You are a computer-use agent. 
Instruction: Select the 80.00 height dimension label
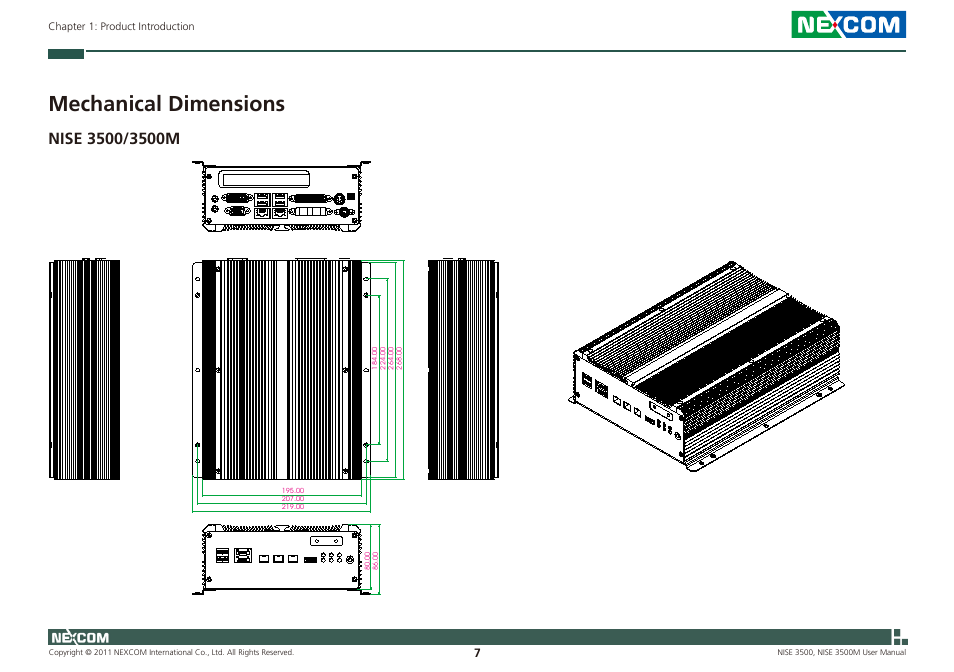[x=367, y=561]
